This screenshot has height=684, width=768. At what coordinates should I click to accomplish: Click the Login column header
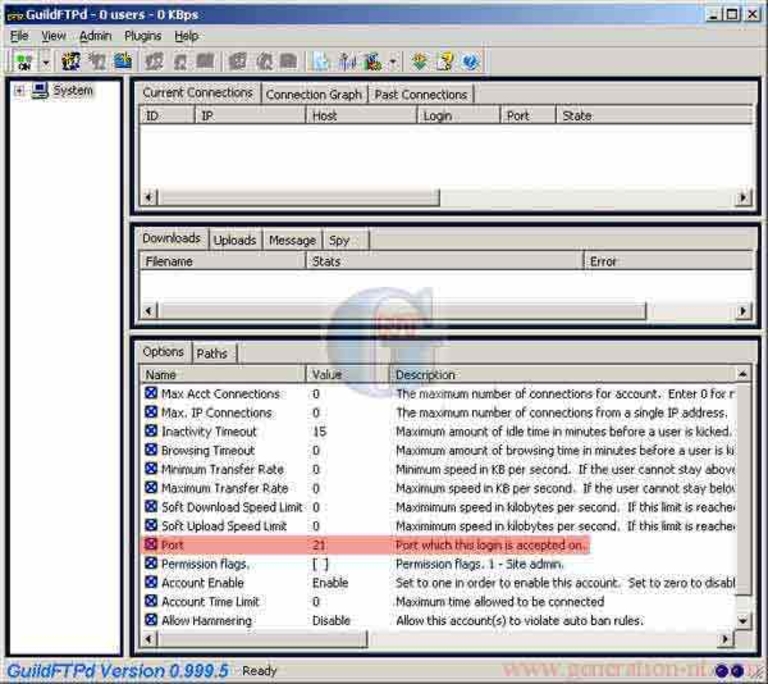pos(458,116)
